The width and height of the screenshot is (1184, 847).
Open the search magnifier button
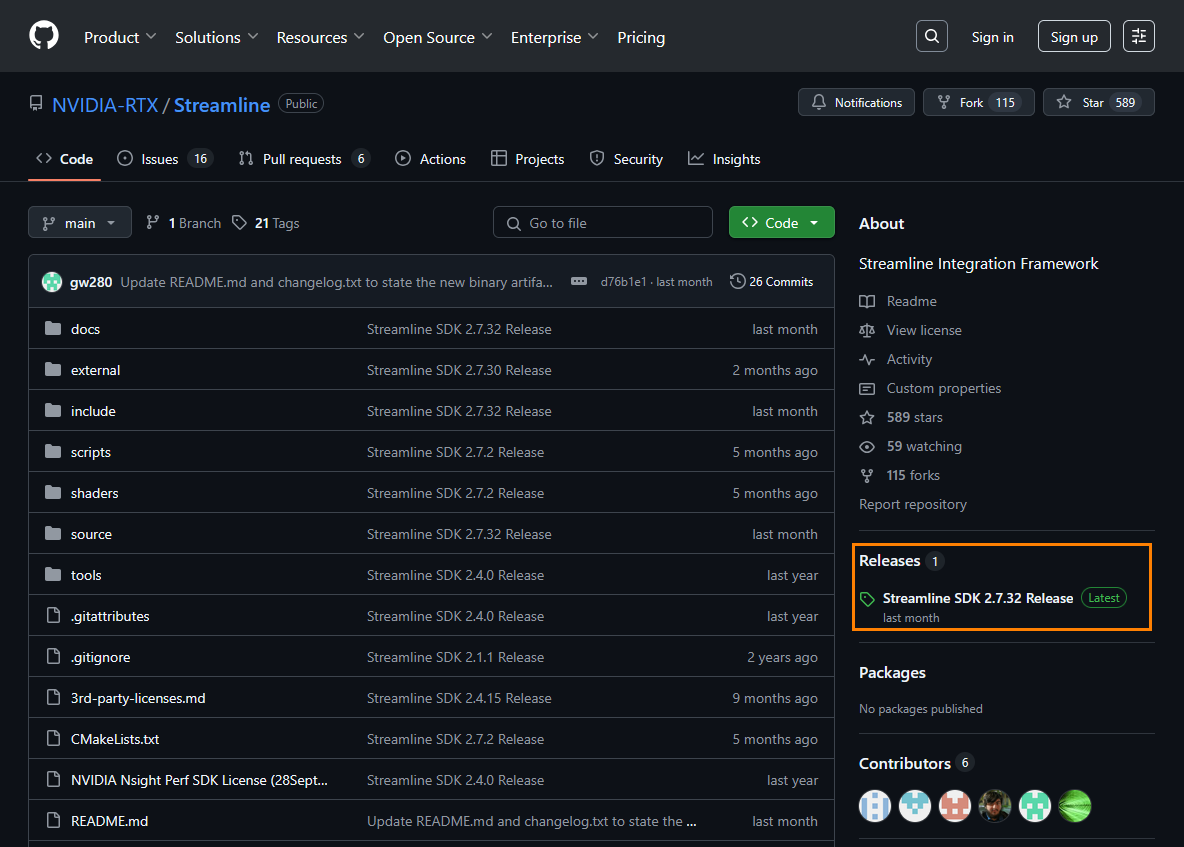click(x=932, y=36)
